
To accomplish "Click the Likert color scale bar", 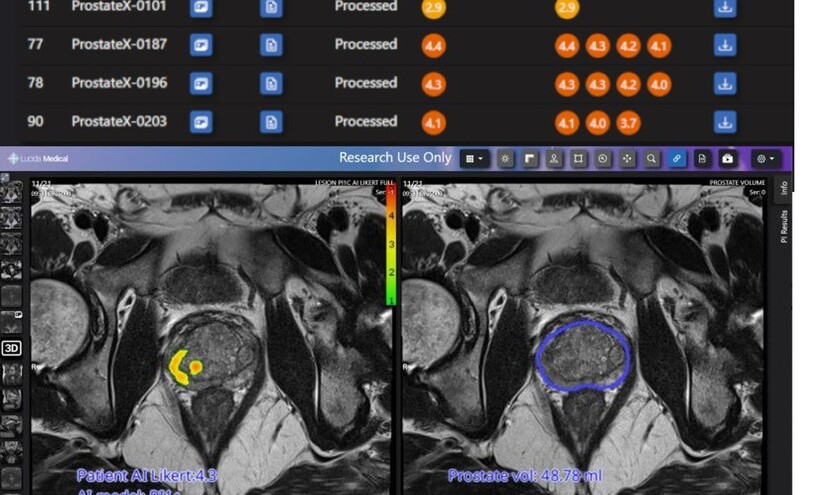I will pos(391,245).
